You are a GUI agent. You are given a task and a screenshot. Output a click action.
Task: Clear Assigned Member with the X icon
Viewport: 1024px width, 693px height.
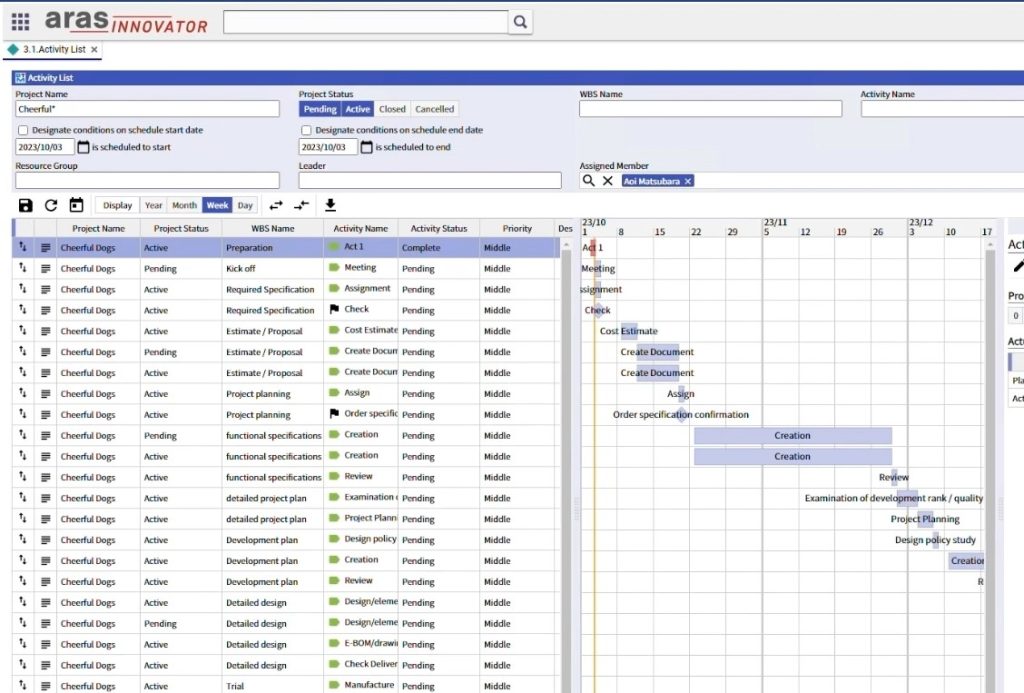(607, 181)
